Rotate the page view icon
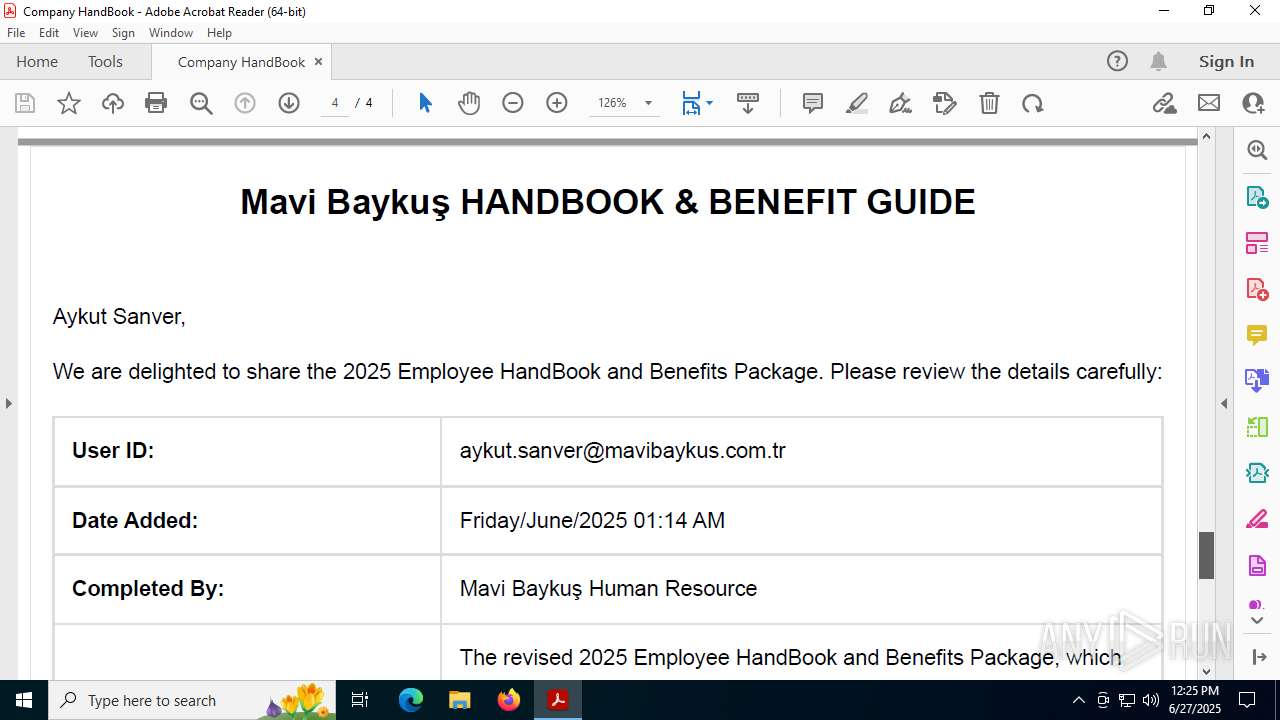This screenshot has width=1280, height=720. (x=1033, y=103)
